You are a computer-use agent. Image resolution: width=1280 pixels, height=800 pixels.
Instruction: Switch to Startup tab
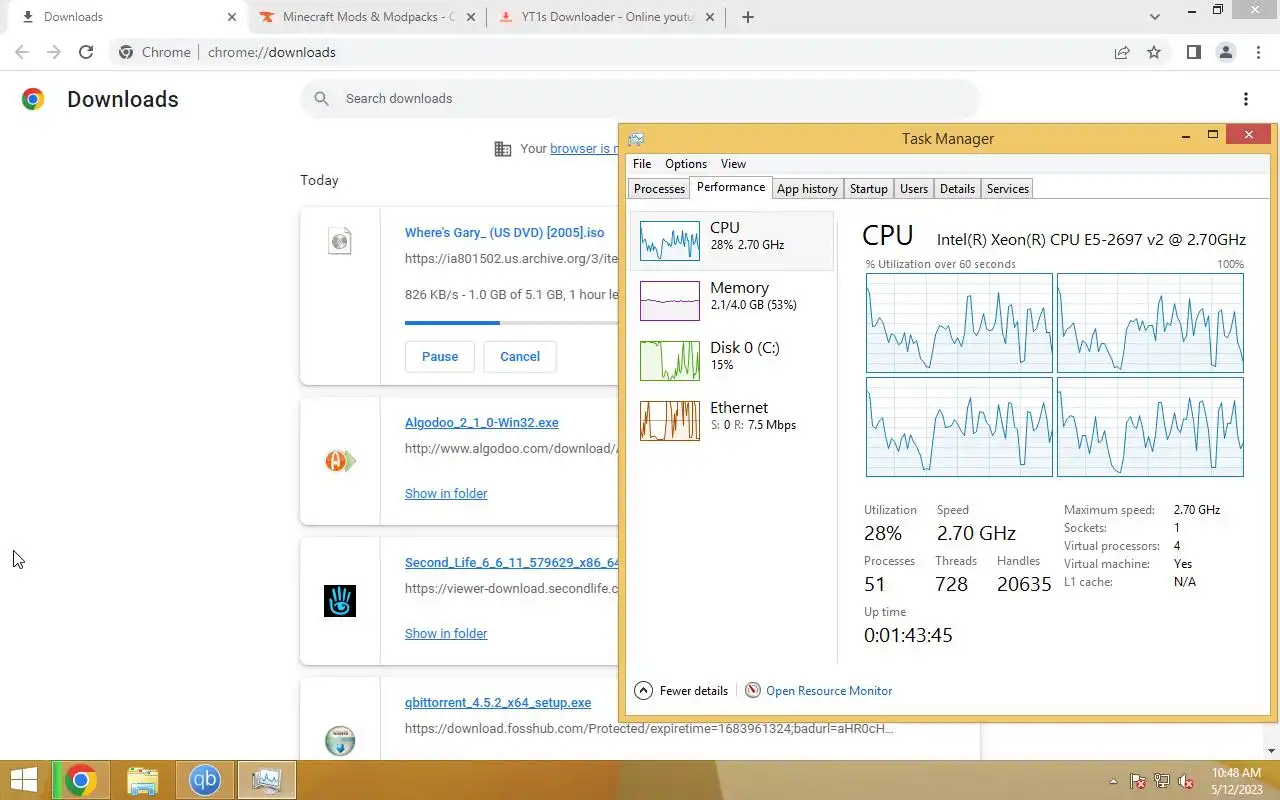[868, 189]
